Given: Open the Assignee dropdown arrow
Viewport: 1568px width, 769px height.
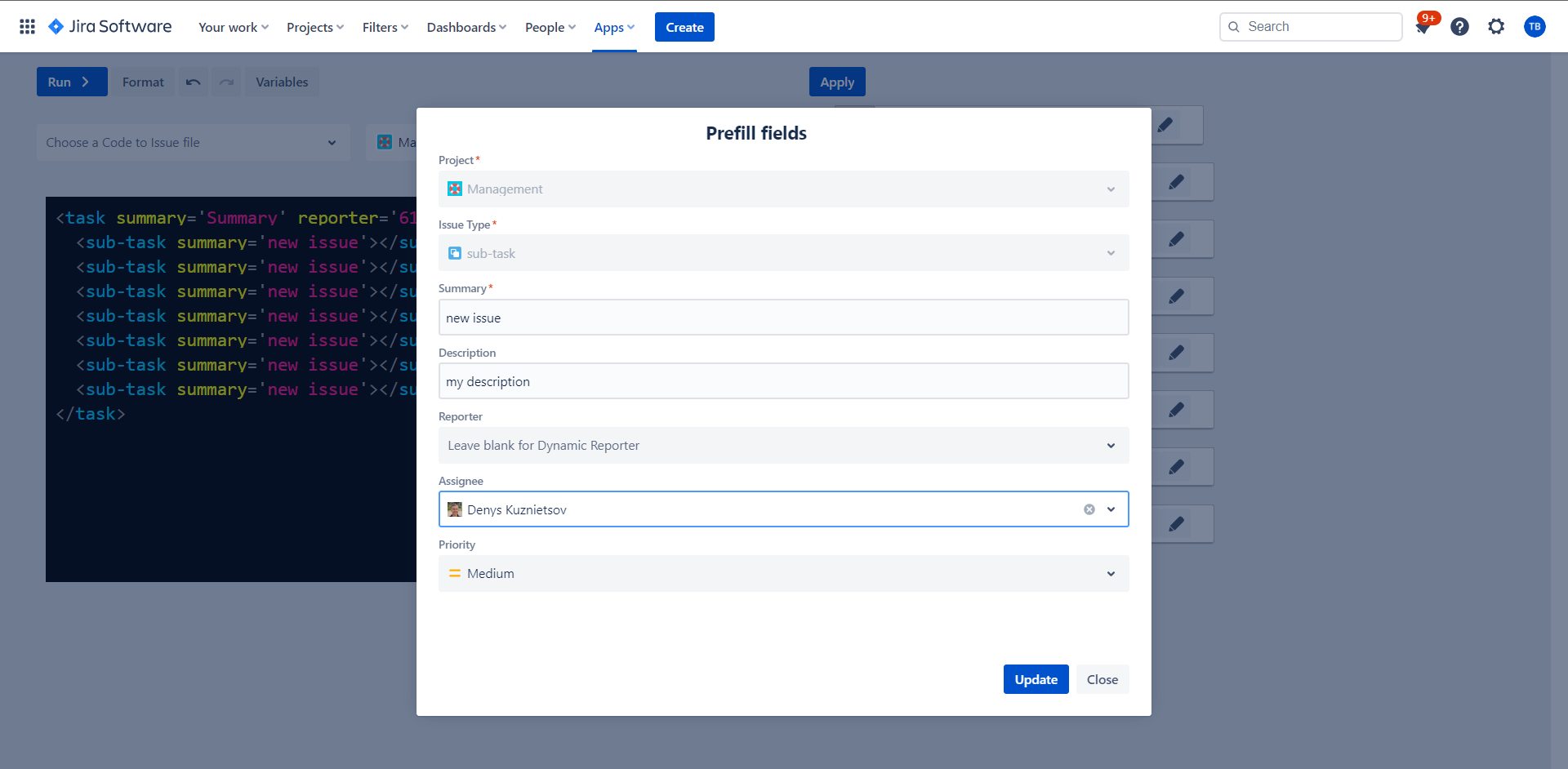Looking at the screenshot, I should [1111, 509].
